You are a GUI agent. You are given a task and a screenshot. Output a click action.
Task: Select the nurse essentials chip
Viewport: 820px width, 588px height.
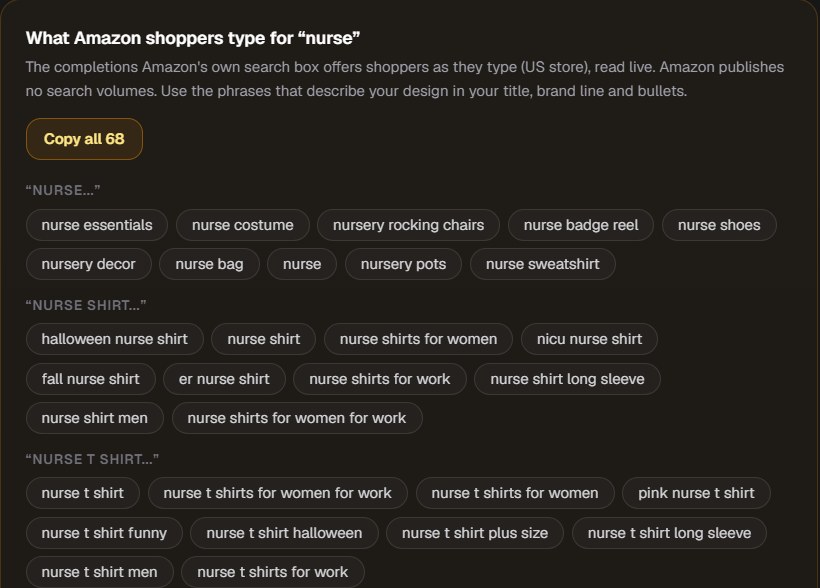tap(97, 225)
